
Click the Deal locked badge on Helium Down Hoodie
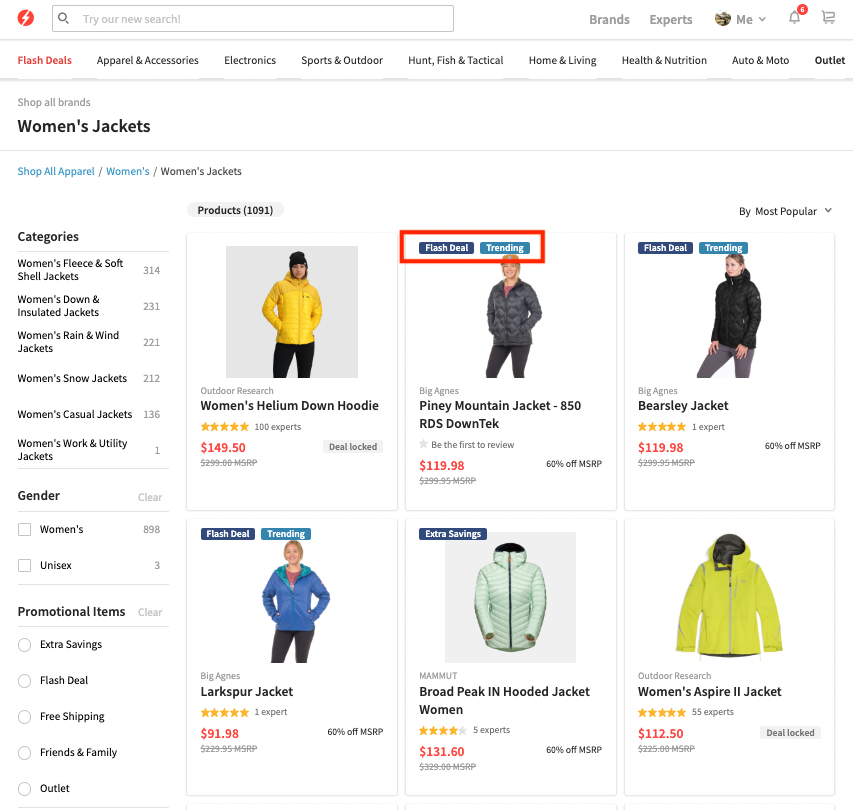pos(353,447)
